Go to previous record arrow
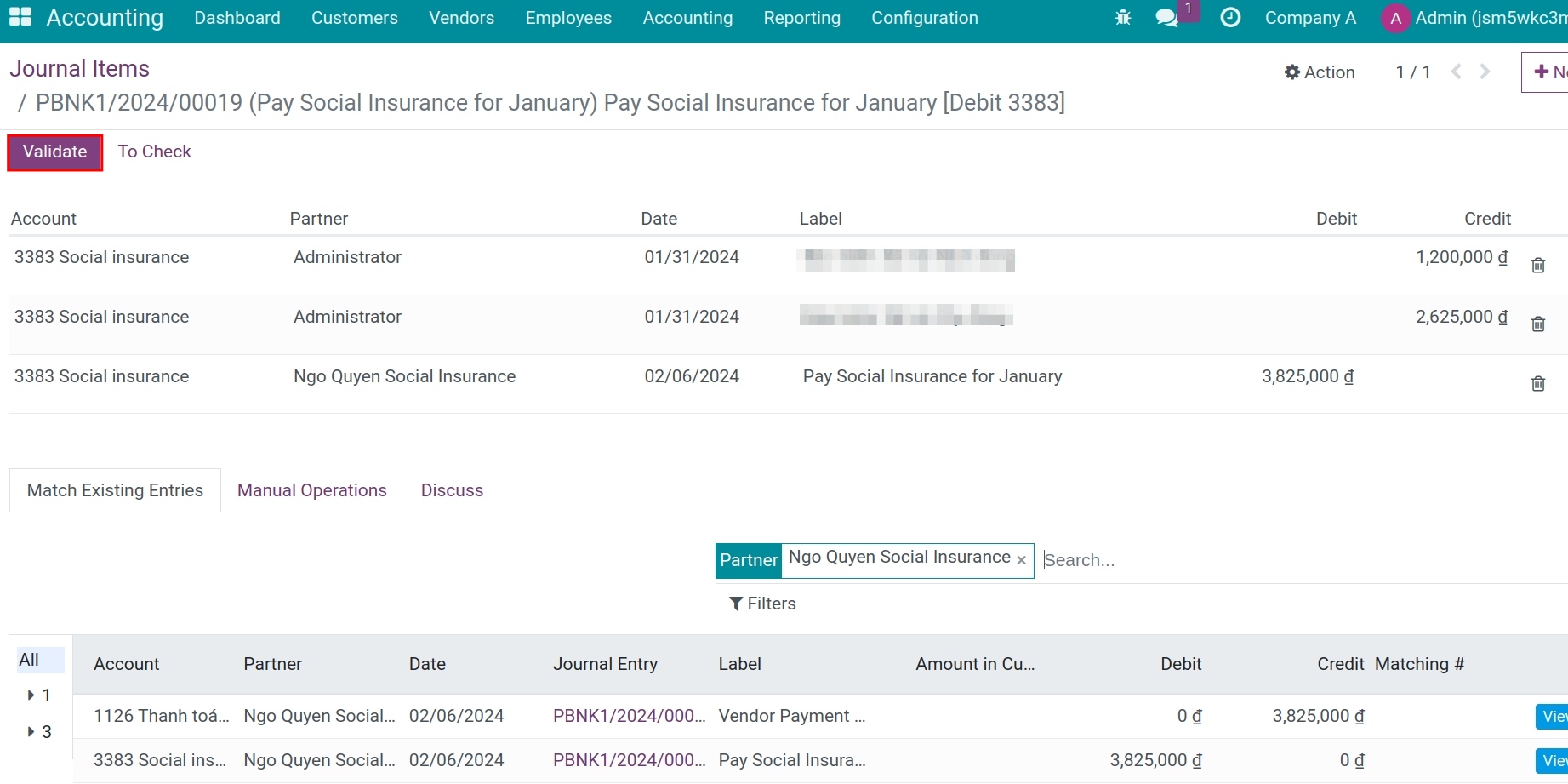The height and width of the screenshot is (784, 1568). [1457, 72]
